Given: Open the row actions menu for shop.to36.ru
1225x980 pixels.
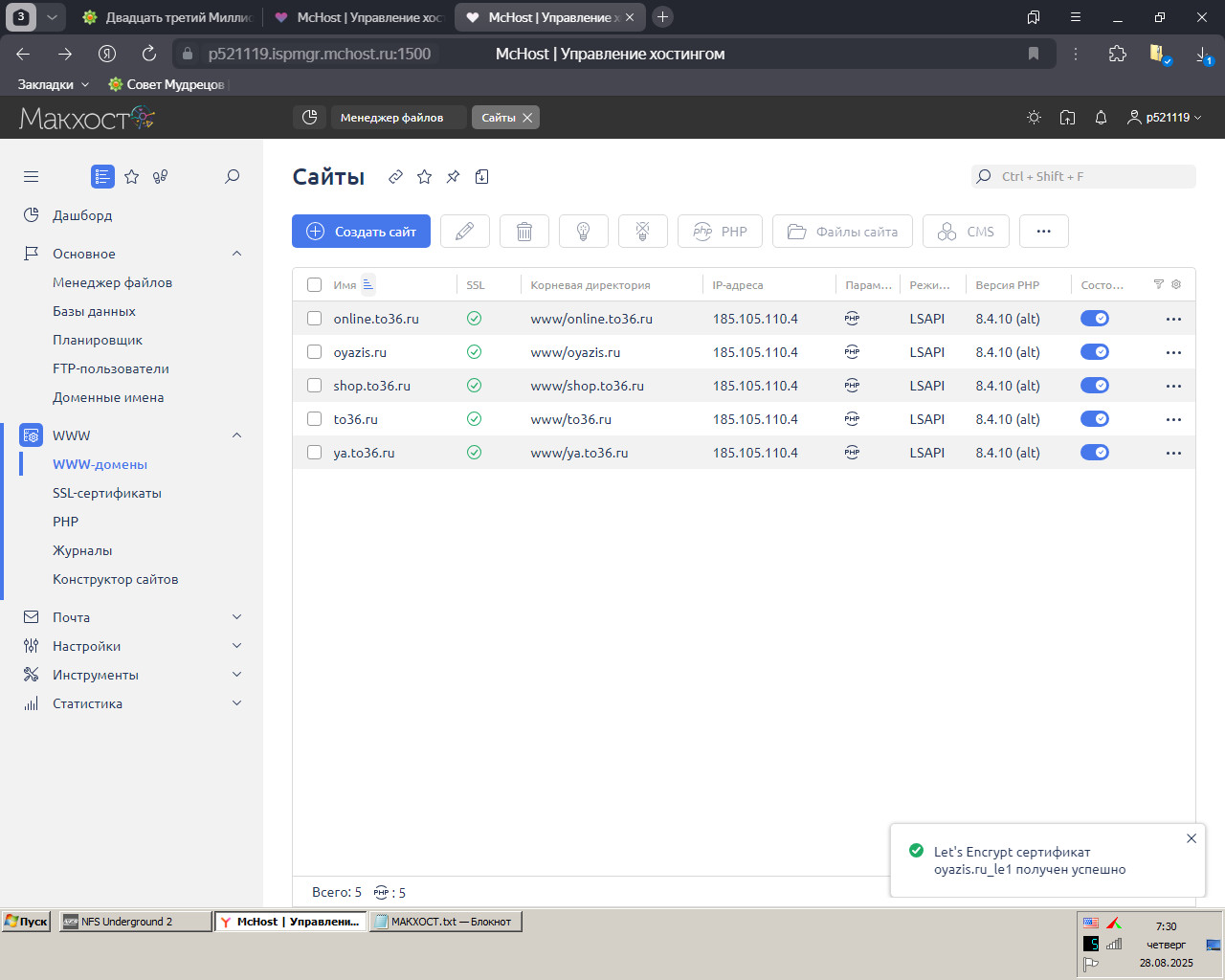Looking at the screenshot, I should [x=1174, y=386].
